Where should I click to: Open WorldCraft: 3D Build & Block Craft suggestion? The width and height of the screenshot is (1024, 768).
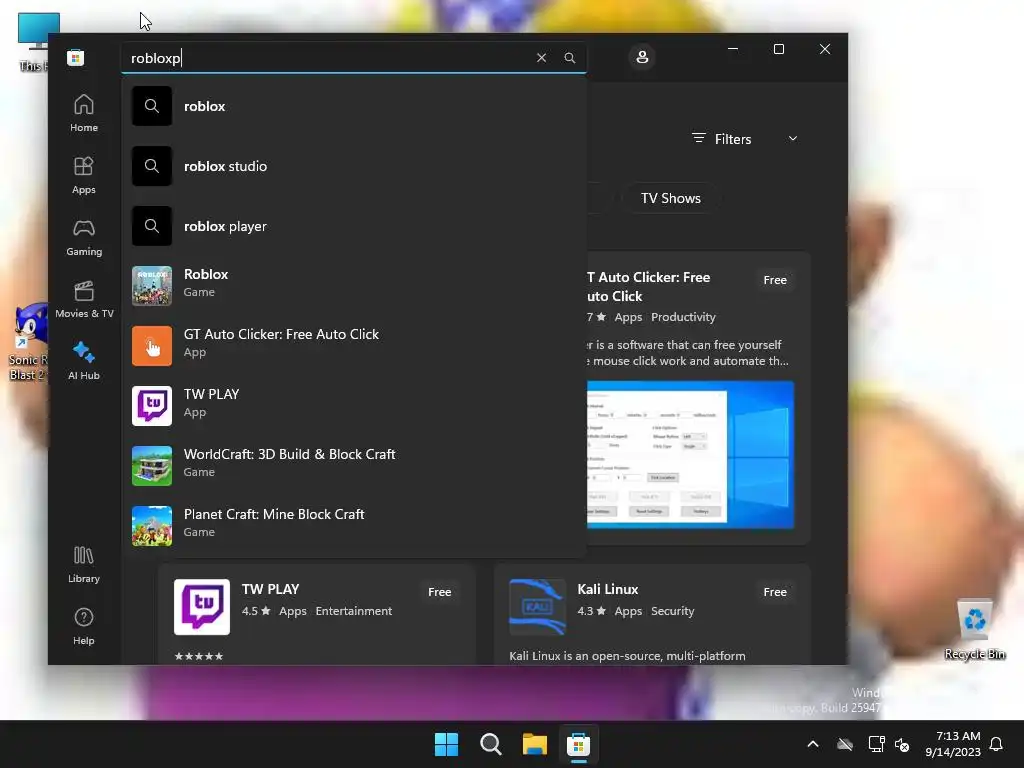click(x=353, y=466)
